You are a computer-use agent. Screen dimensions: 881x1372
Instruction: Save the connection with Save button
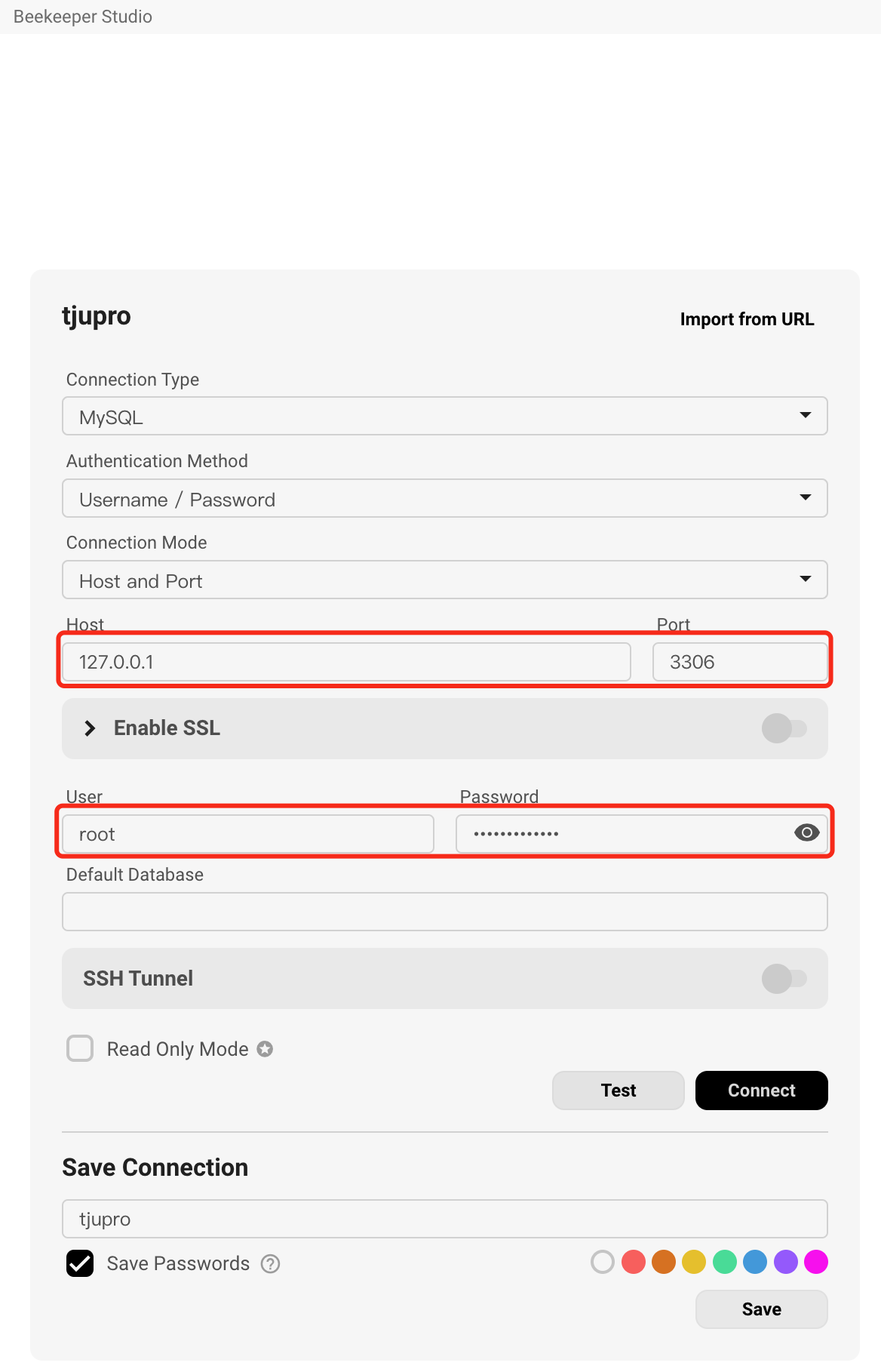coord(762,1309)
